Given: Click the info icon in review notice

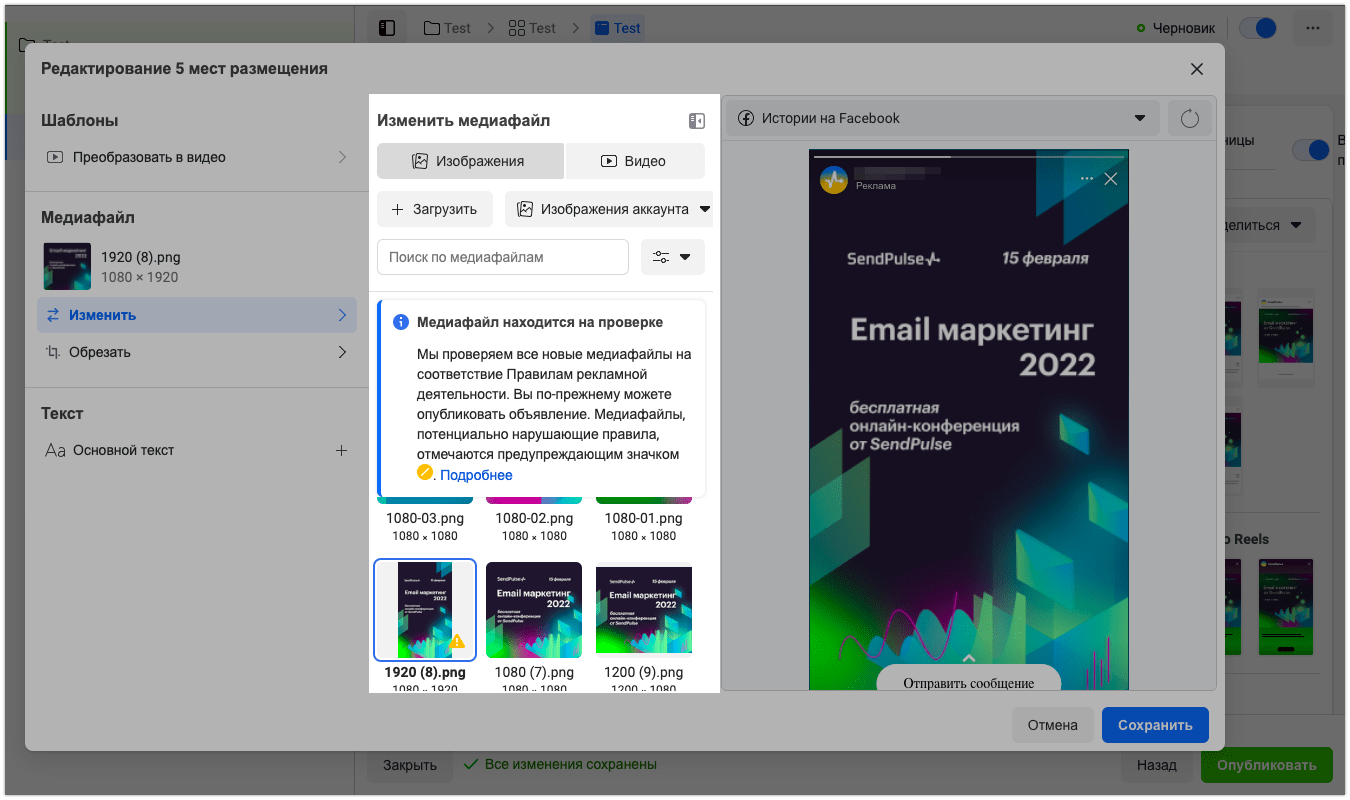Looking at the screenshot, I should click(x=401, y=322).
